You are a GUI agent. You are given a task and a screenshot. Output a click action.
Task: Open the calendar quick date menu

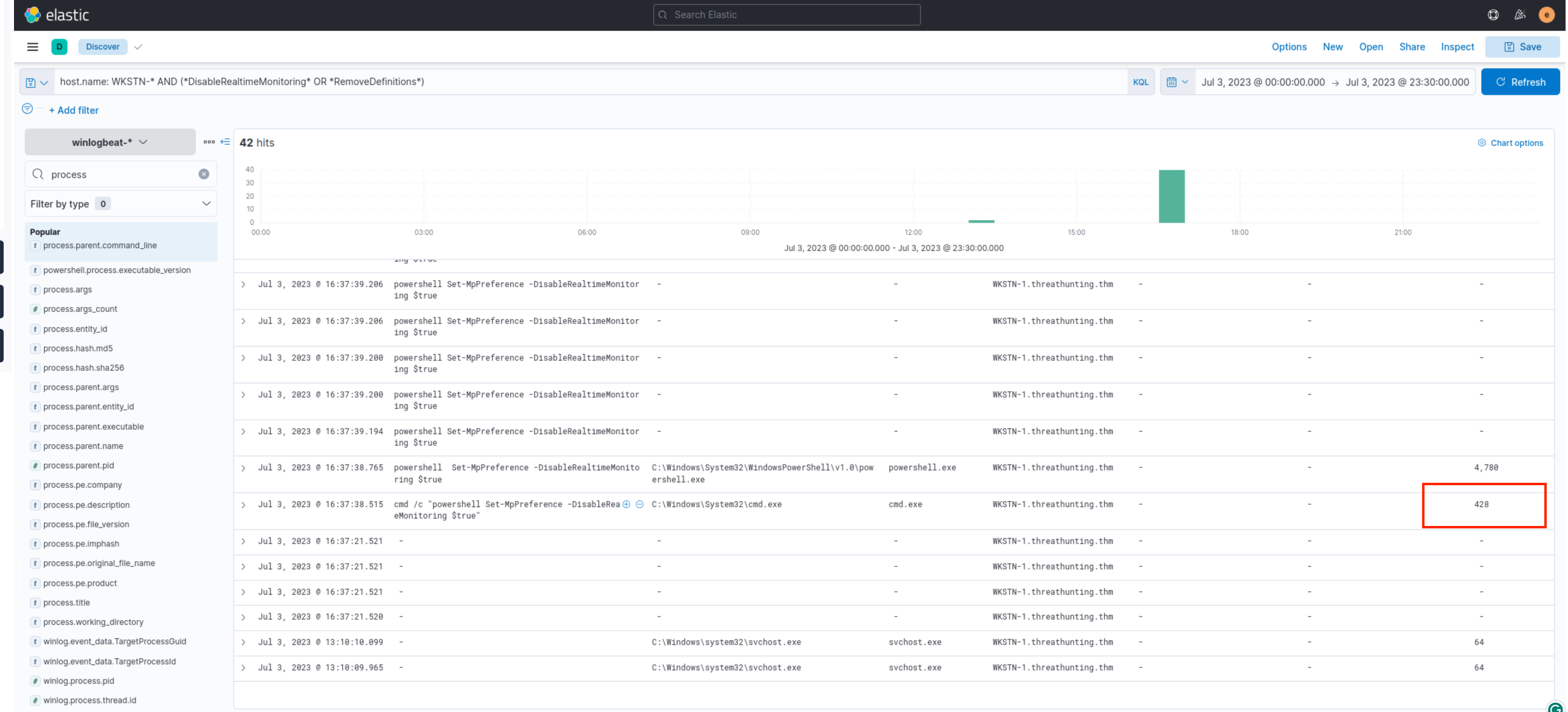click(x=1177, y=82)
